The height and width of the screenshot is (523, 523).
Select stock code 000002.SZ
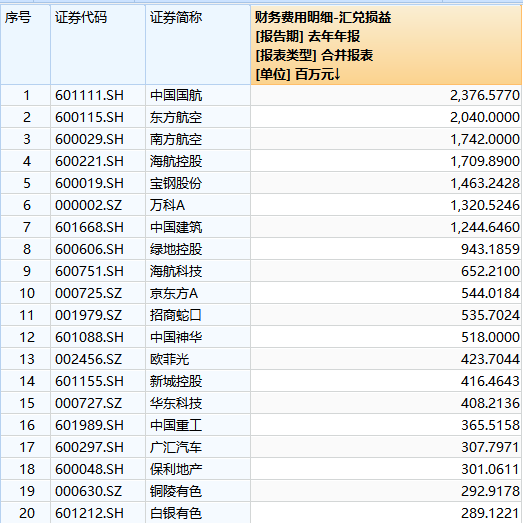[88, 205]
